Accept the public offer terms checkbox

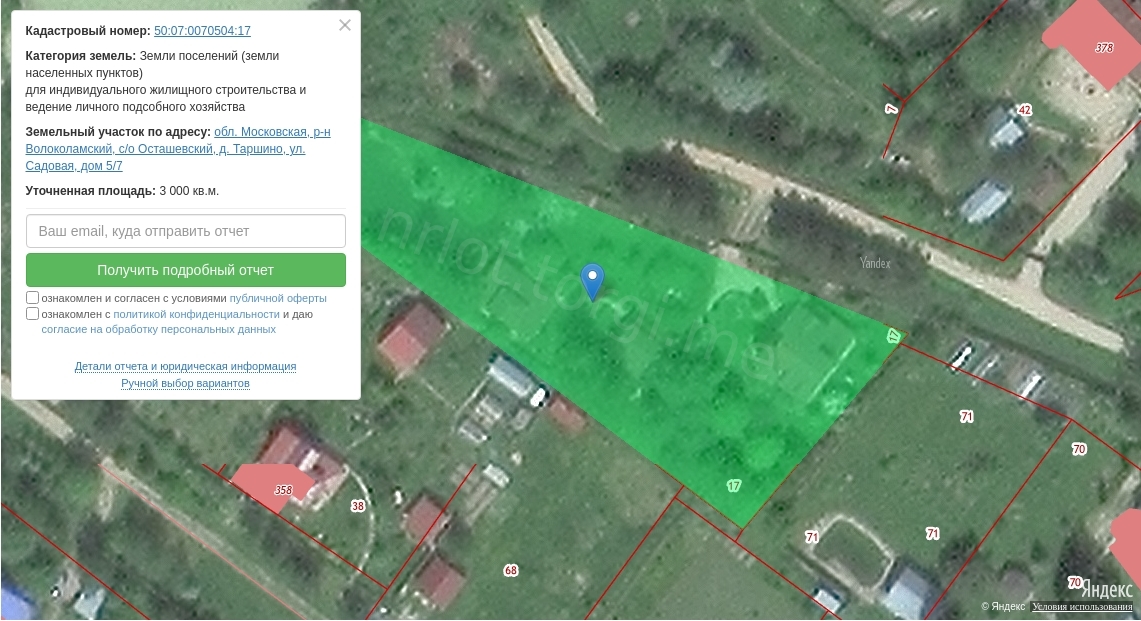pyautogui.click(x=32, y=298)
